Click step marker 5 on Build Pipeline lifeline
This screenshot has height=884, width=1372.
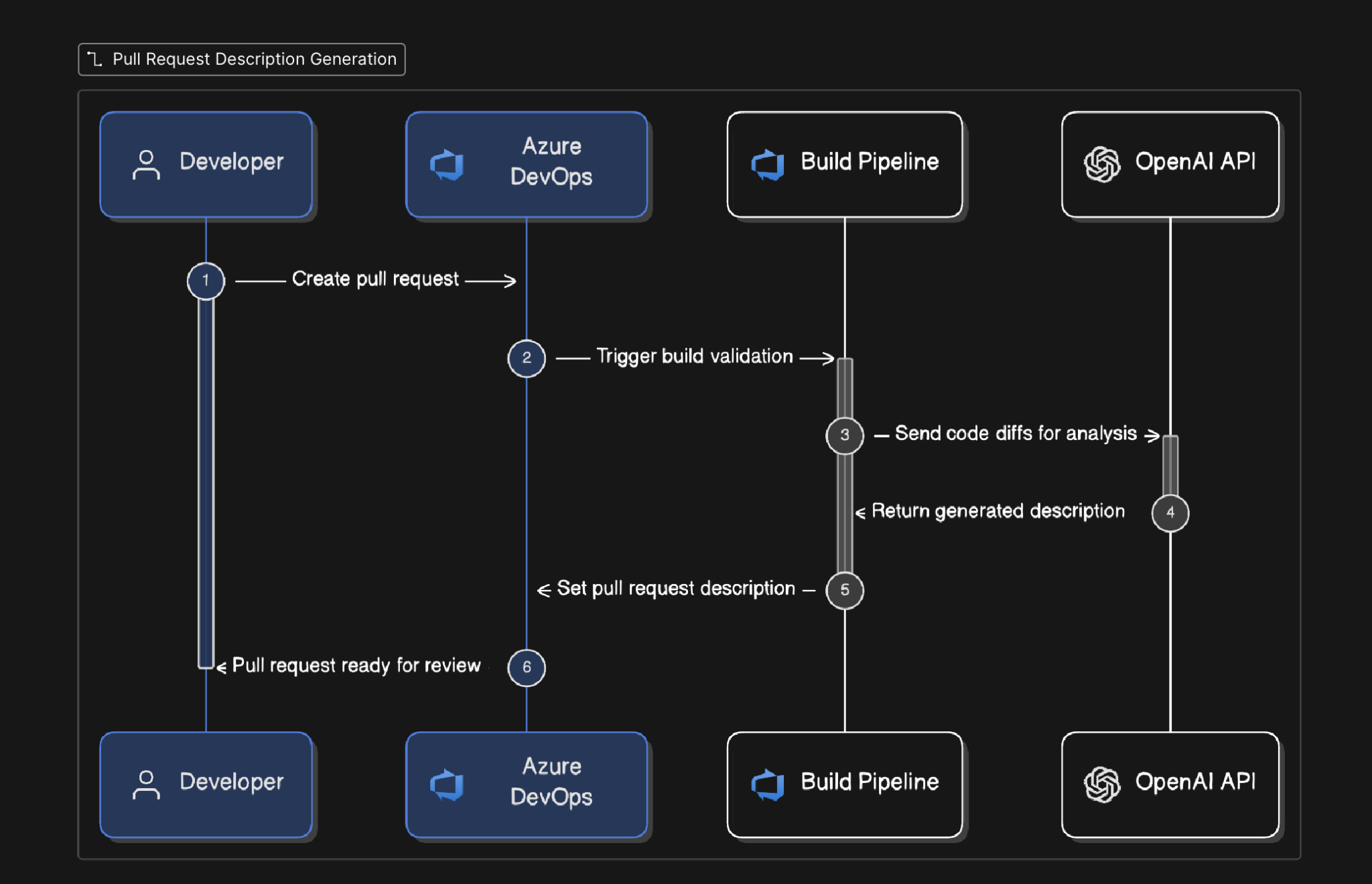[x=845, y=590]
